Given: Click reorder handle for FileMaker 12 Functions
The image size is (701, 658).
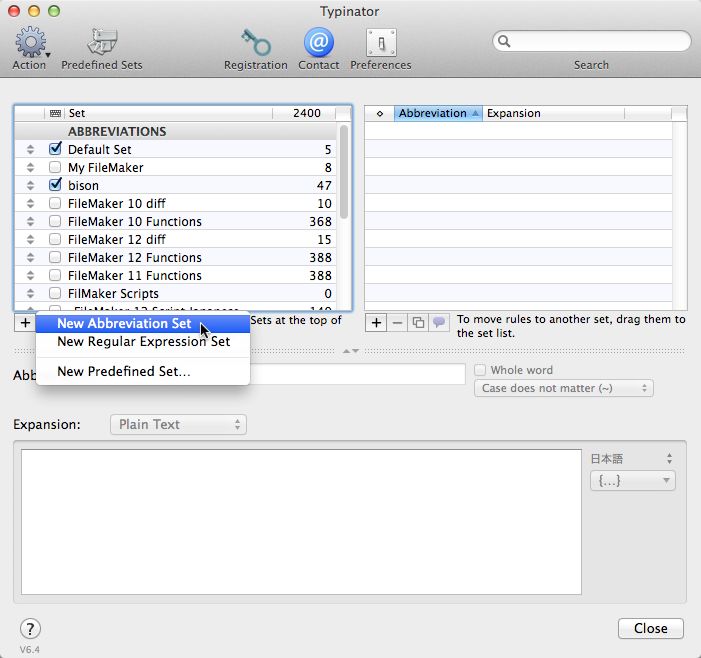Looking at the screenshot, I should [30, 257].
